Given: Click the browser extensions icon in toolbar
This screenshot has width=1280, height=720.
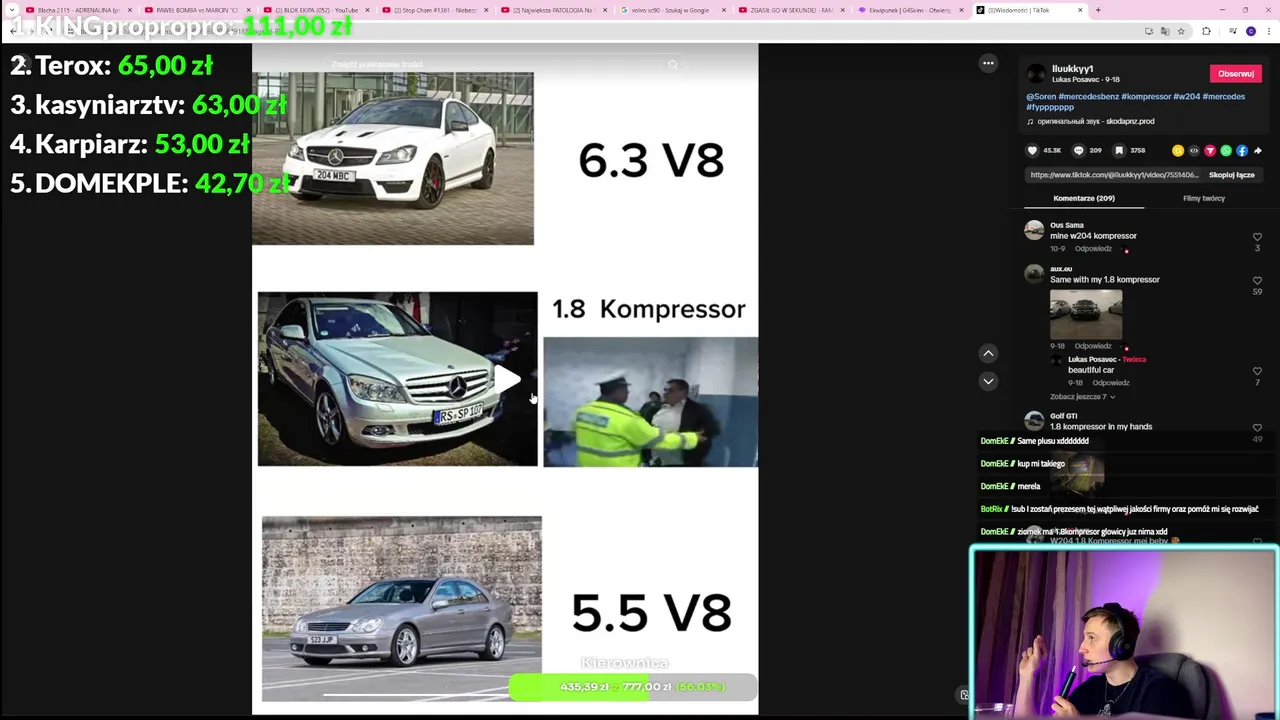Looking at the screenshot, I should tap(1206, 31).
